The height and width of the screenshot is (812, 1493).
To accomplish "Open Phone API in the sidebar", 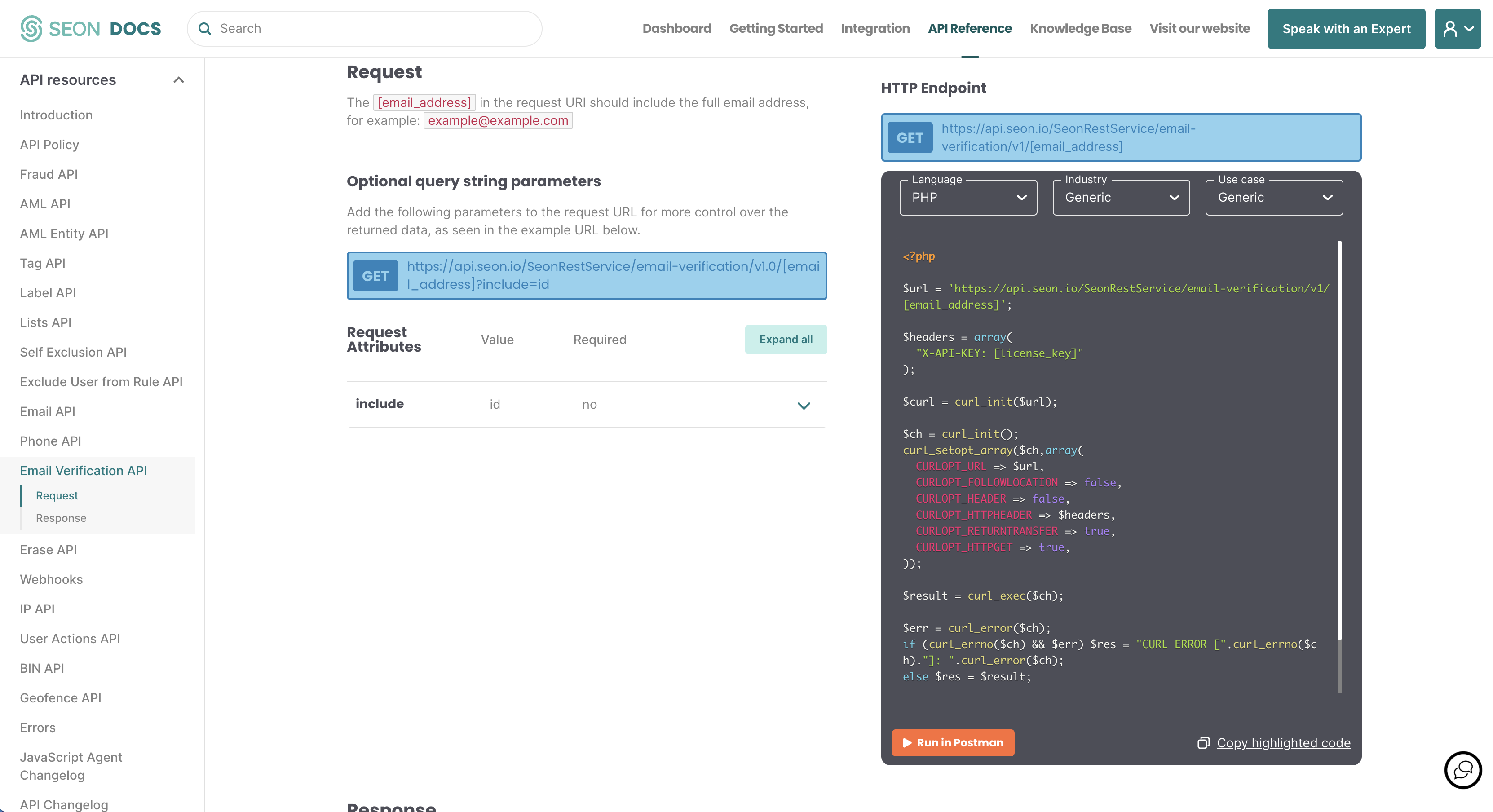I will click(50, 441).
